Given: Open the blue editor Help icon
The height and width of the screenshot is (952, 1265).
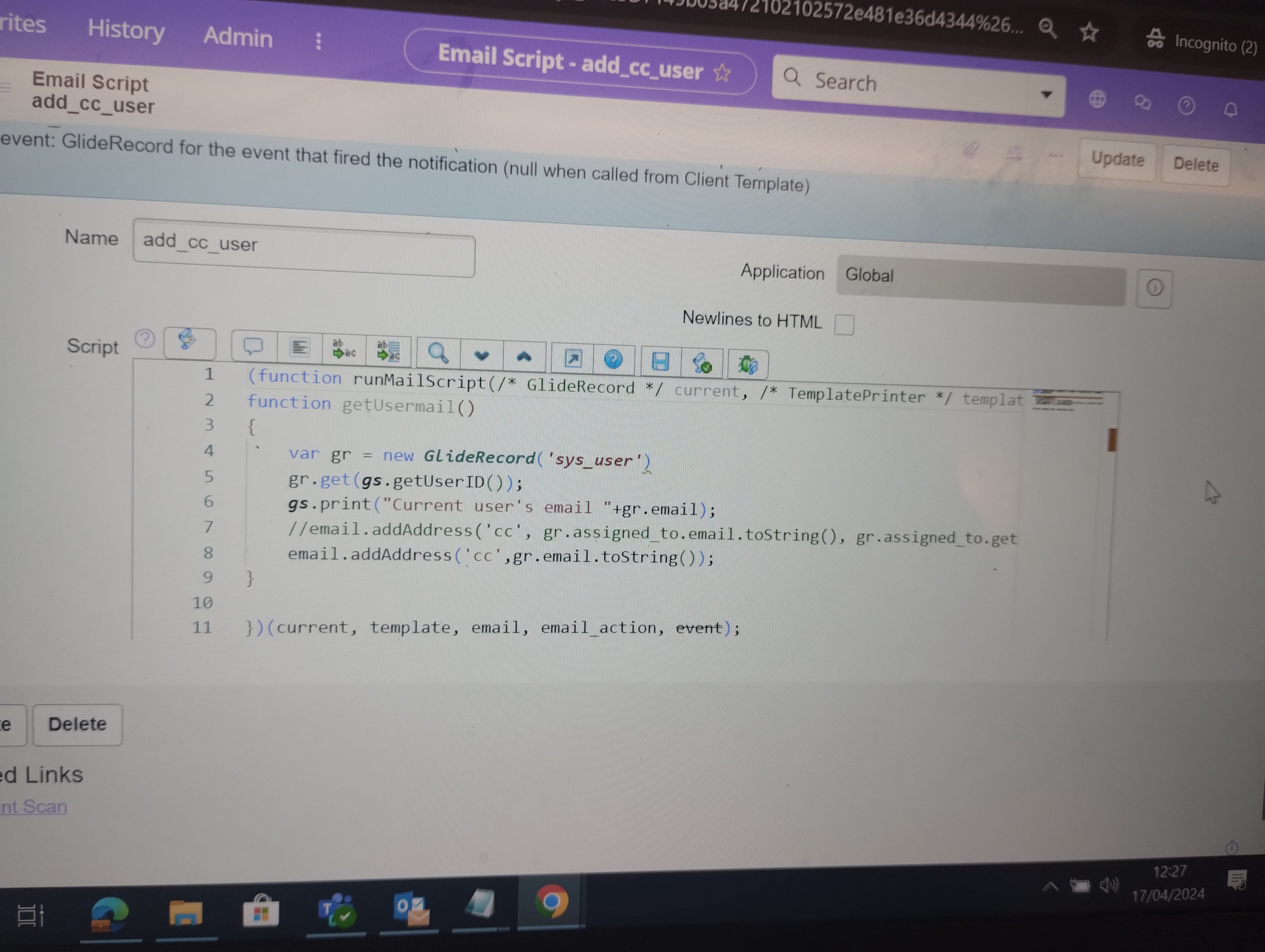Looking at the screenshot, I should [x=613, y=359].
